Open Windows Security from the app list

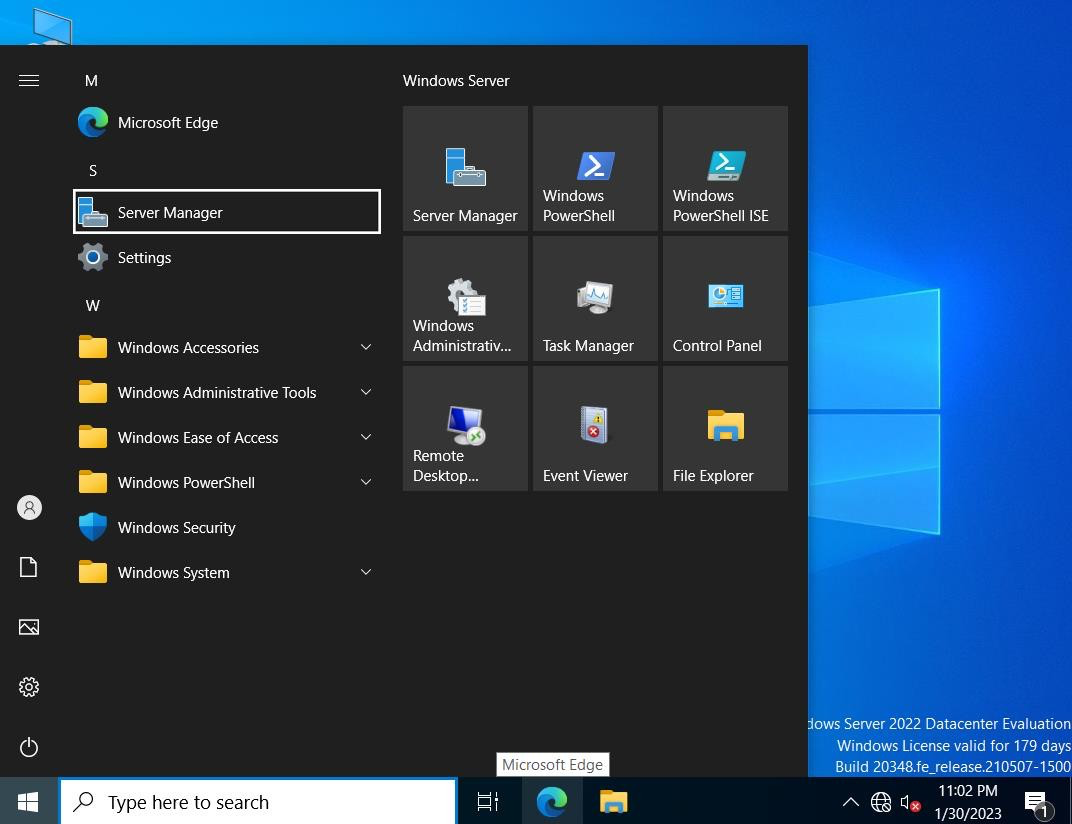click(226, 527)
